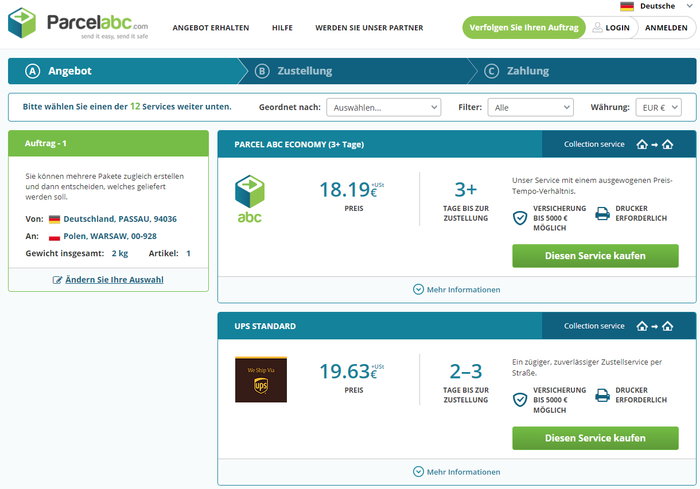Click the ANMELDEN button

click(x=666, y=28)
